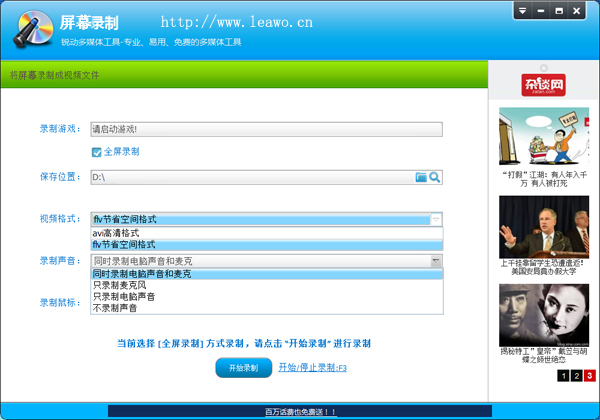
Task: Click the 开始/停止录制:F3 hotkey link
Action: point(312,368)
